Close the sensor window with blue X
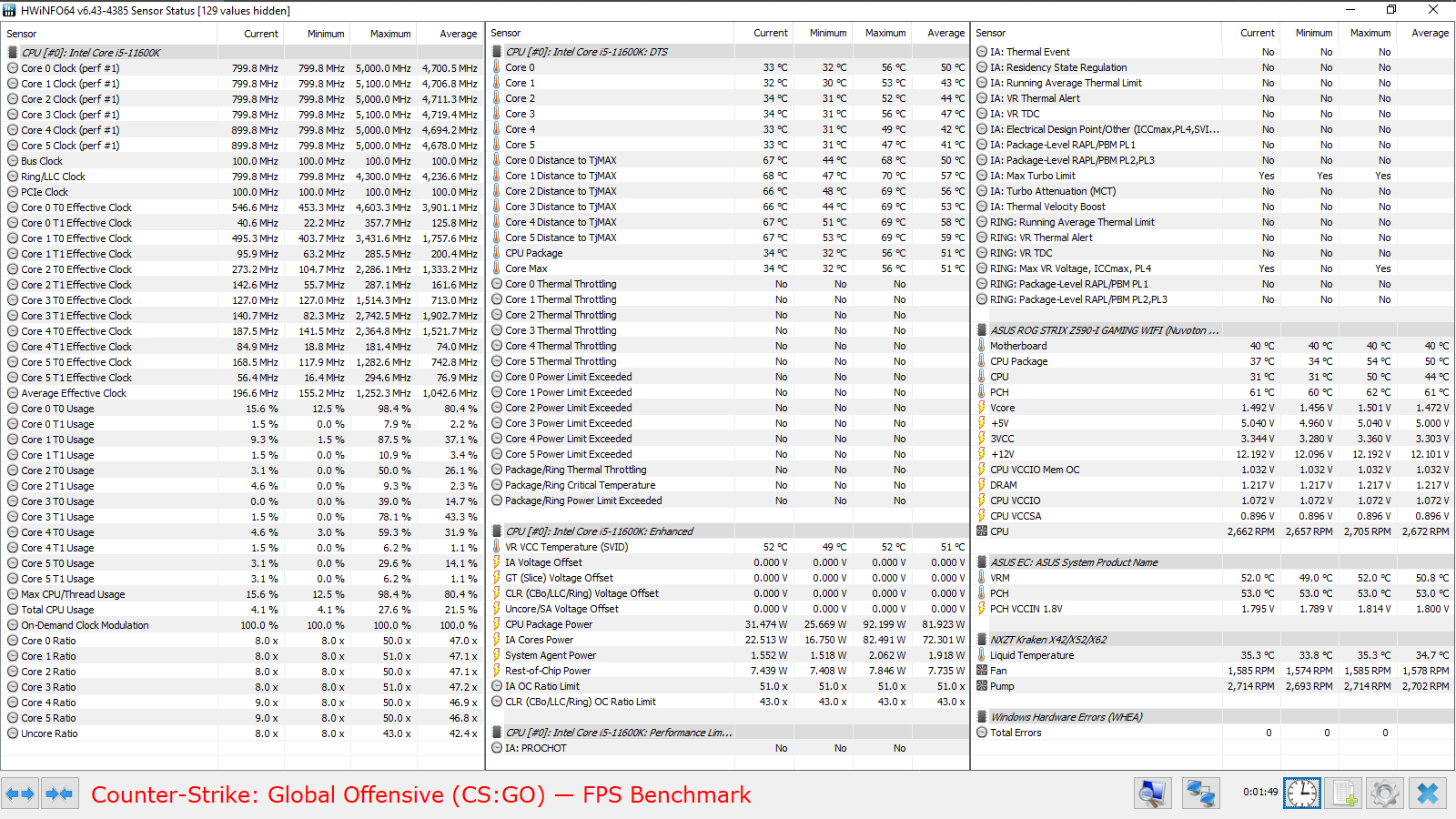This screenshot has width=1456, height=819. click(1427, 794)
